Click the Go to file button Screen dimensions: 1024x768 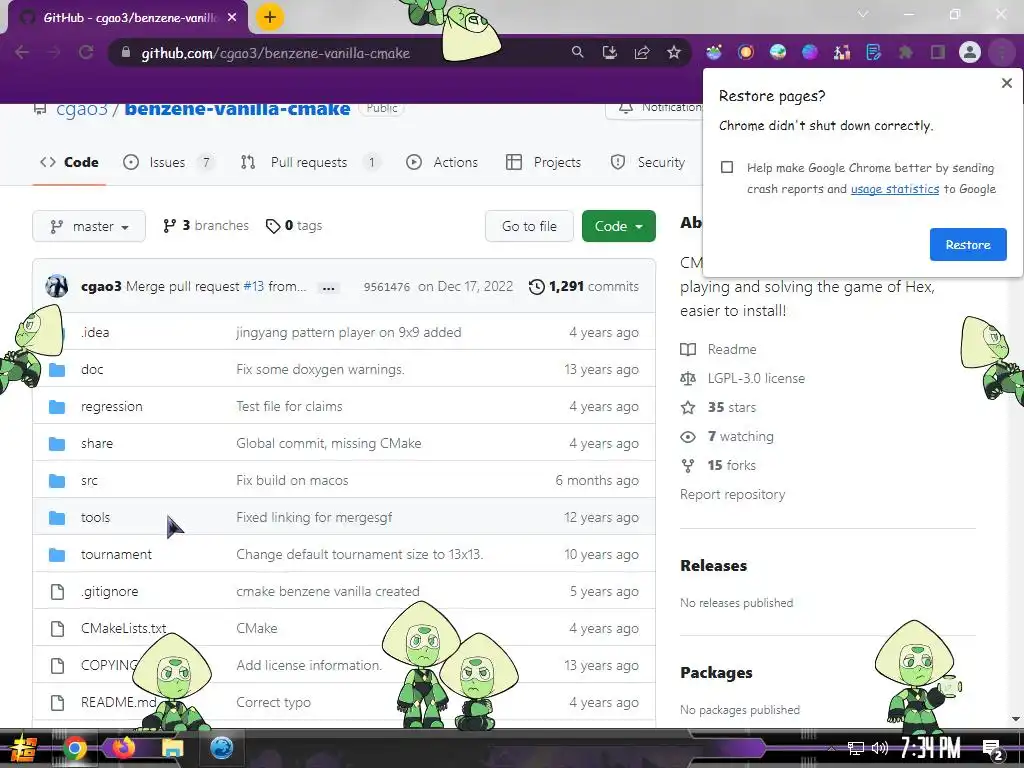[529, 226]
